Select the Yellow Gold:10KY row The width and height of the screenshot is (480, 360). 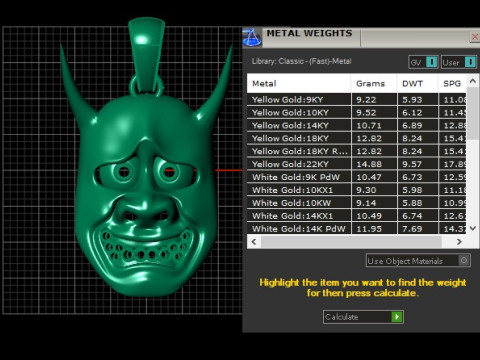tap(357, 113)
